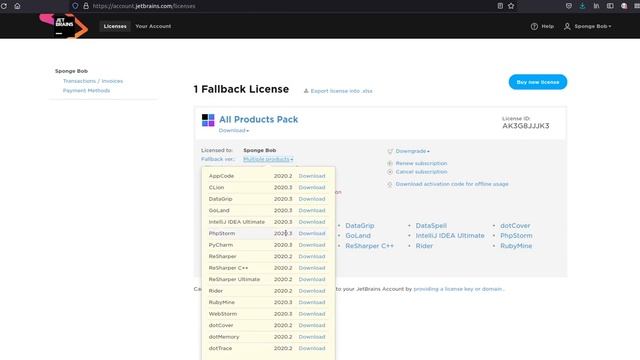Click Sponge Bob name in sidebar
The height and width of the screenshot is (360, 640).
tap(71, 71)
